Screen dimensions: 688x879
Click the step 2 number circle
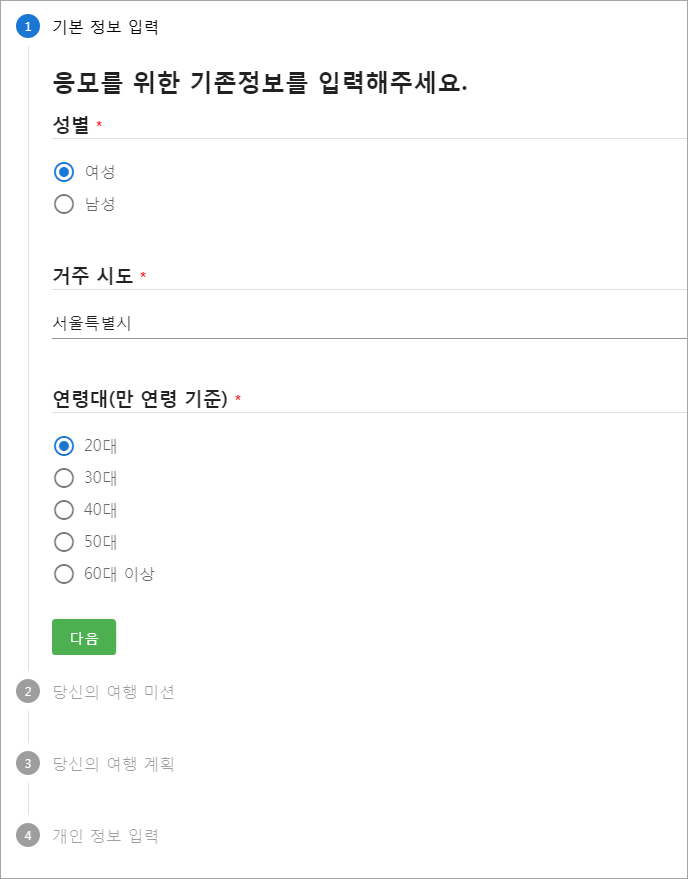28,692
